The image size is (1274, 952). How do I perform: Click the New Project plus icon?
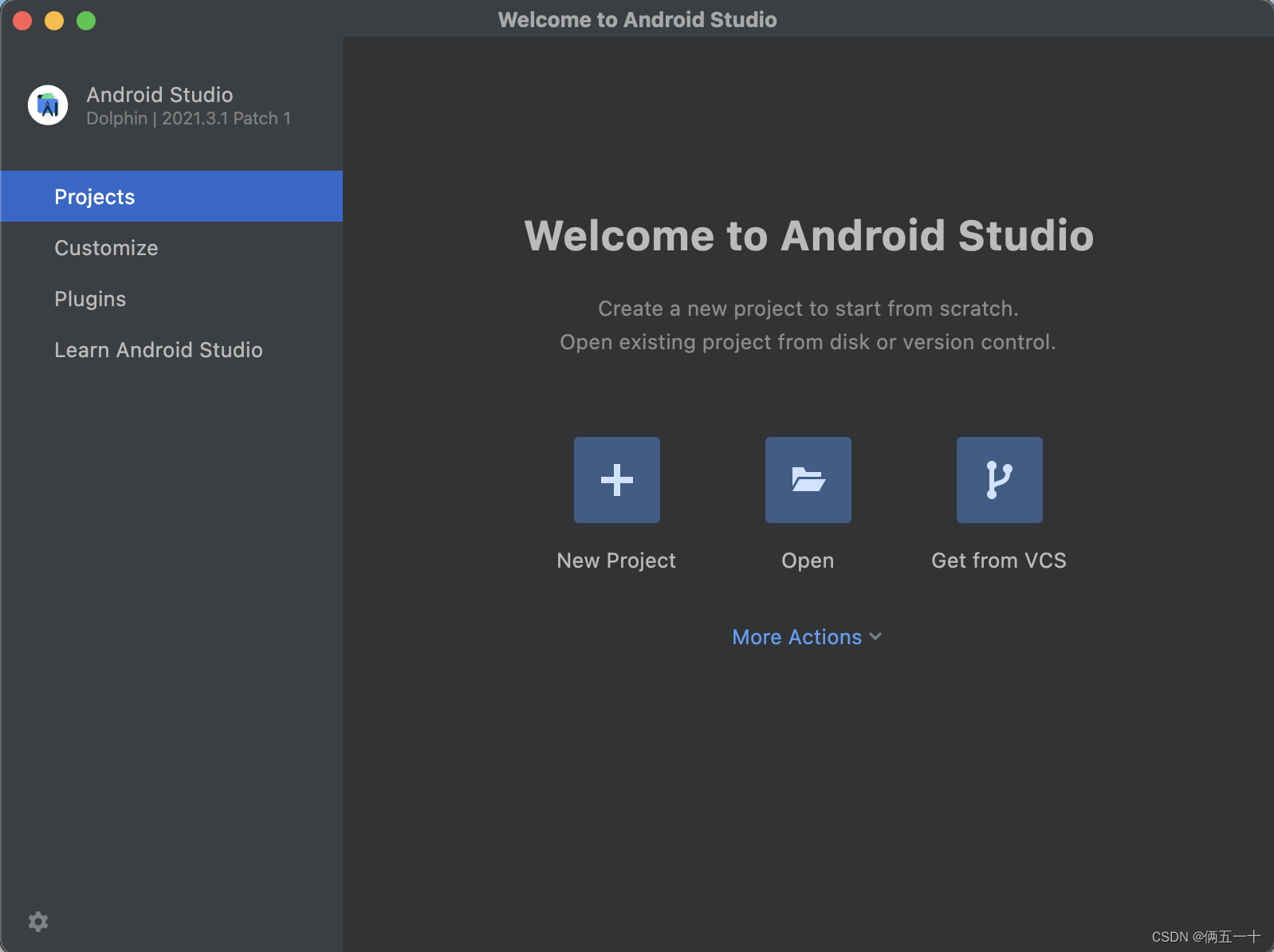tap(617, 480)
